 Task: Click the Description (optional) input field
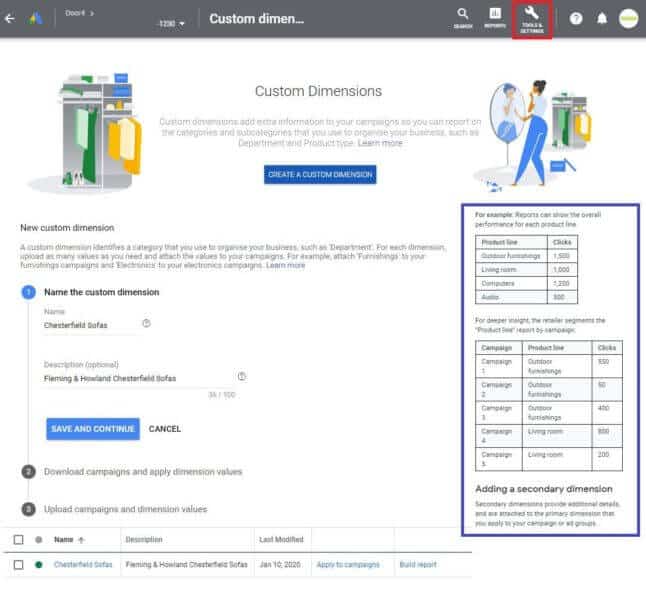tap(139, 378)
